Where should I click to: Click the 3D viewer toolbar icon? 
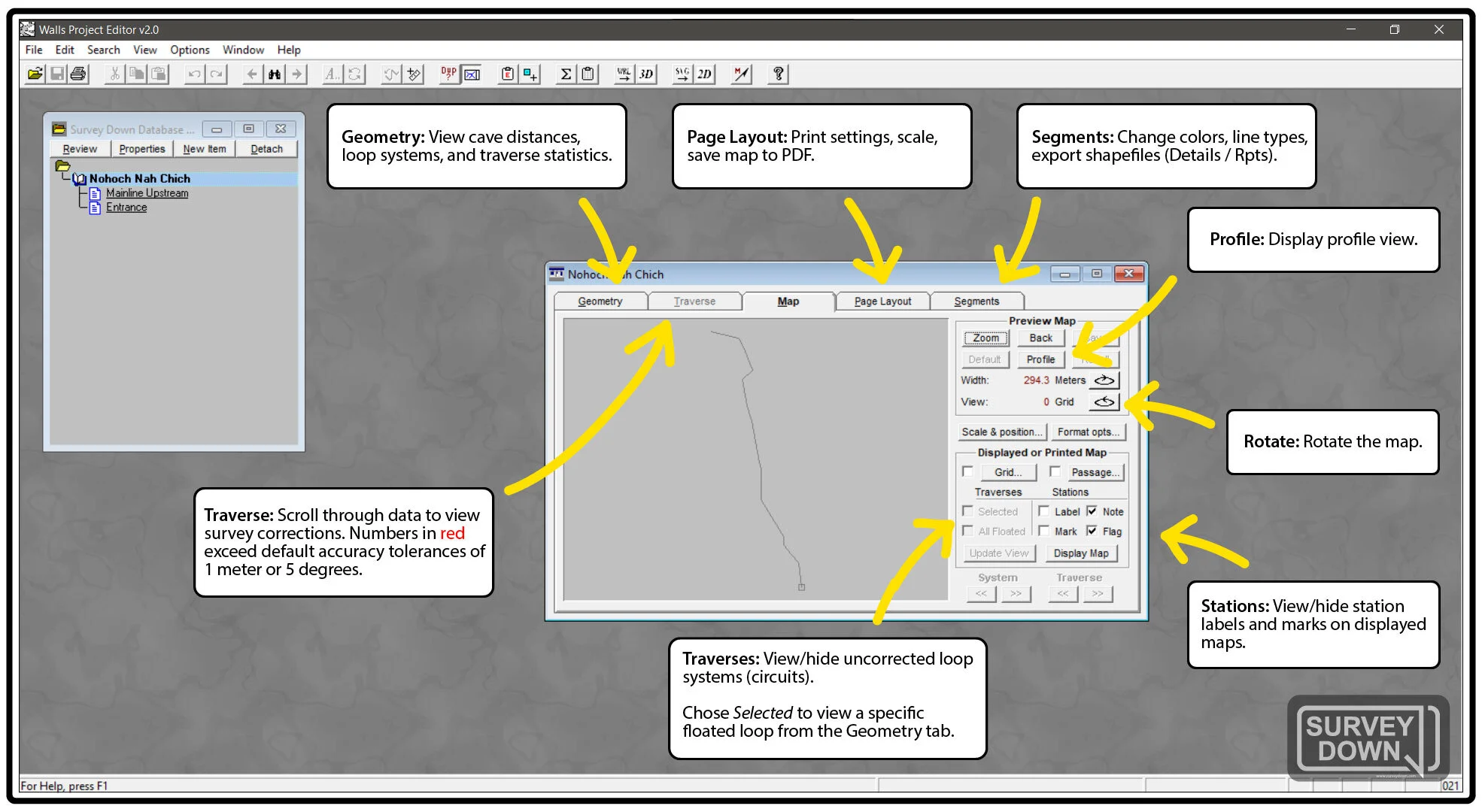tap(645, 74)
